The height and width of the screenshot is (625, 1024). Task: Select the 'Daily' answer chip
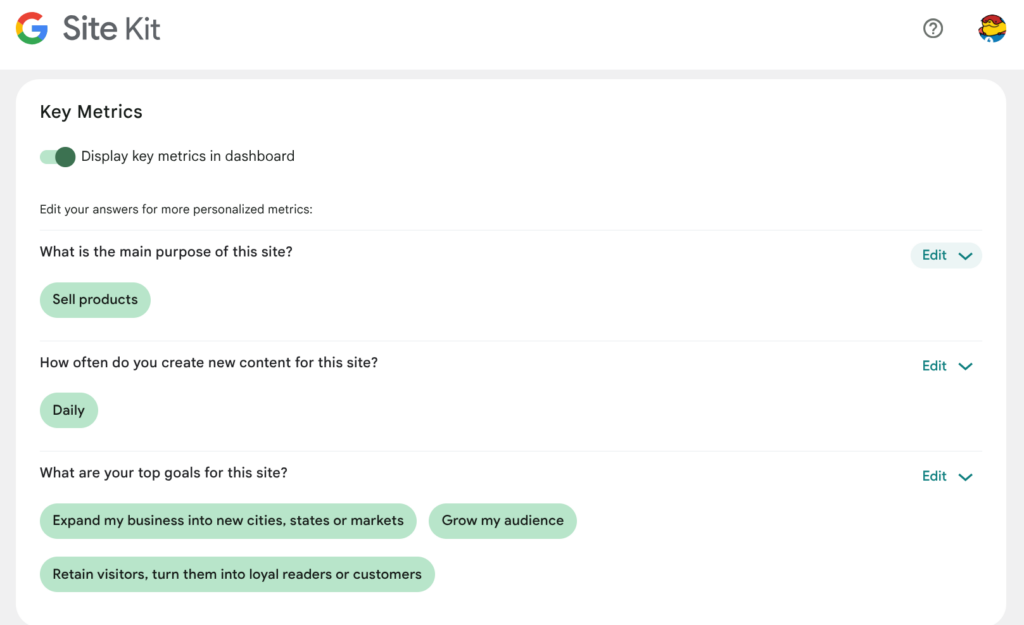(69, 410)
